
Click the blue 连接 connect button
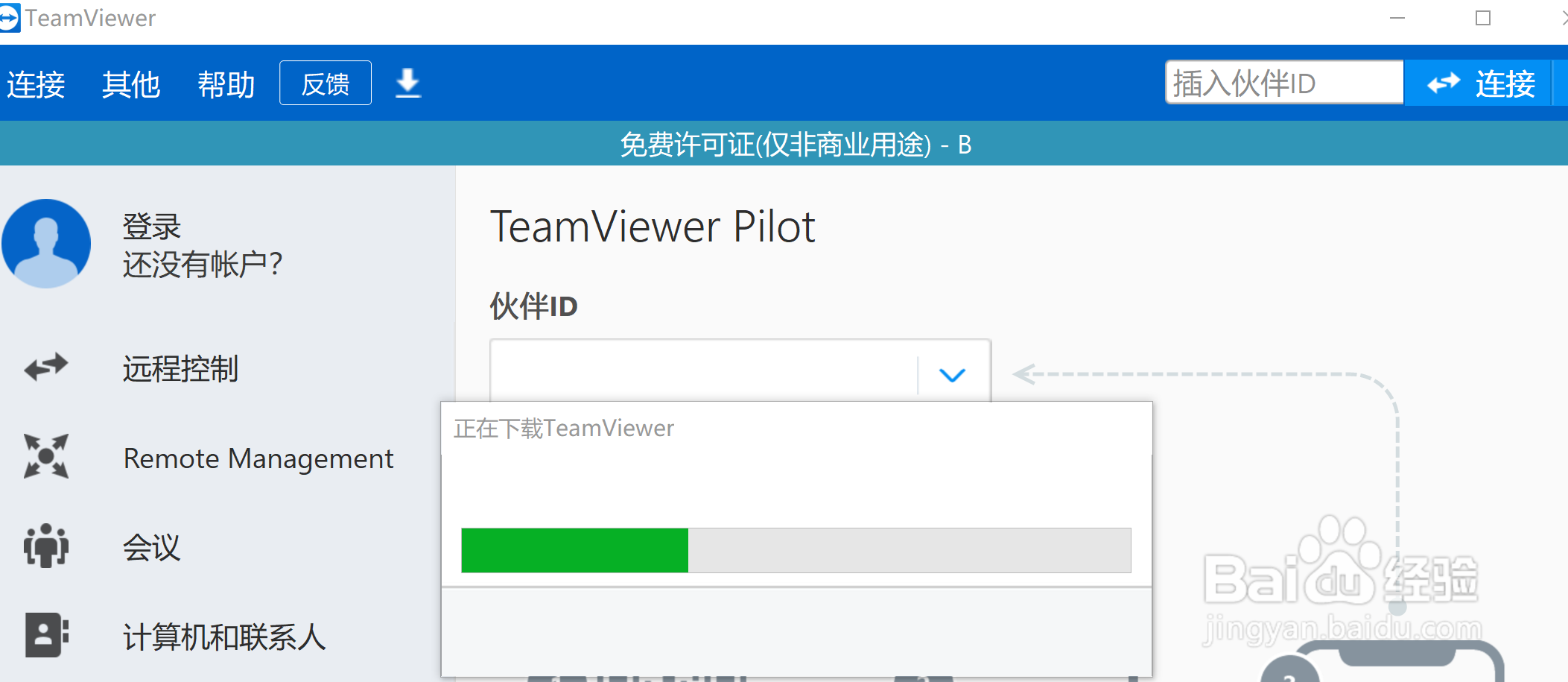[x=1479, y=83]
